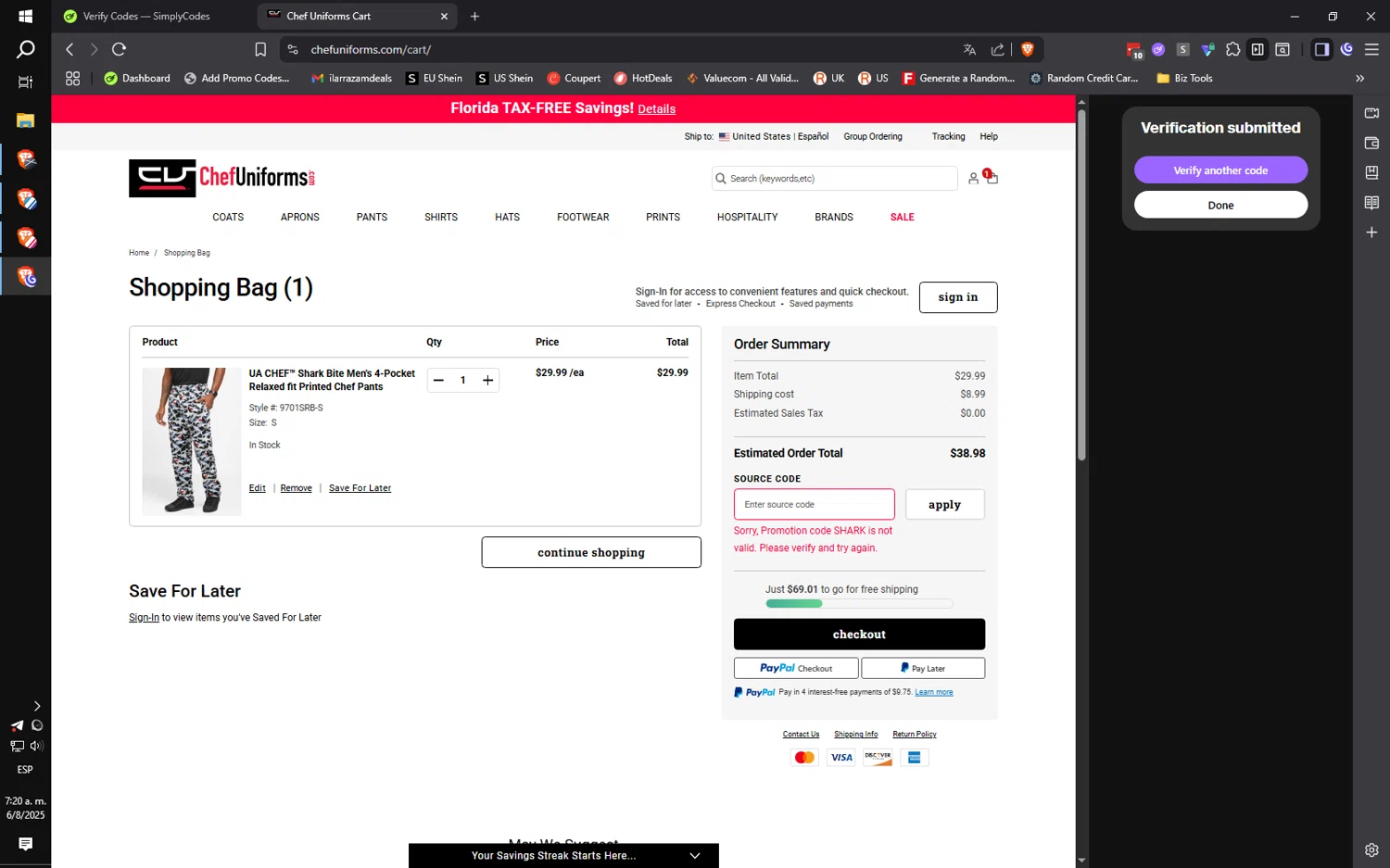Open the APRONS menu

click(x=300, y=217)
